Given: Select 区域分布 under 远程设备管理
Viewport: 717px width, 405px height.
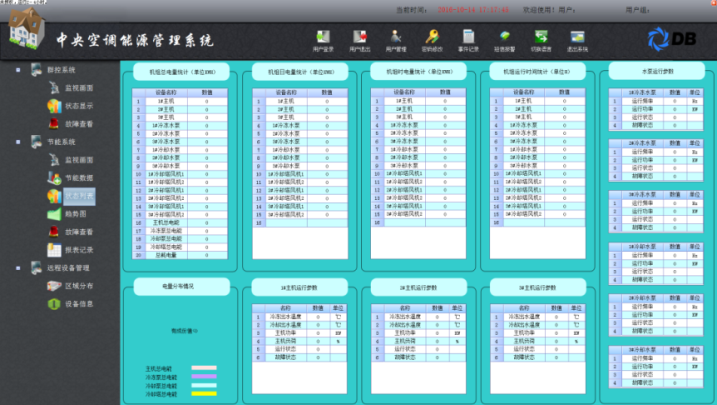Looking at the screenshot, I should tap(78, 285).
